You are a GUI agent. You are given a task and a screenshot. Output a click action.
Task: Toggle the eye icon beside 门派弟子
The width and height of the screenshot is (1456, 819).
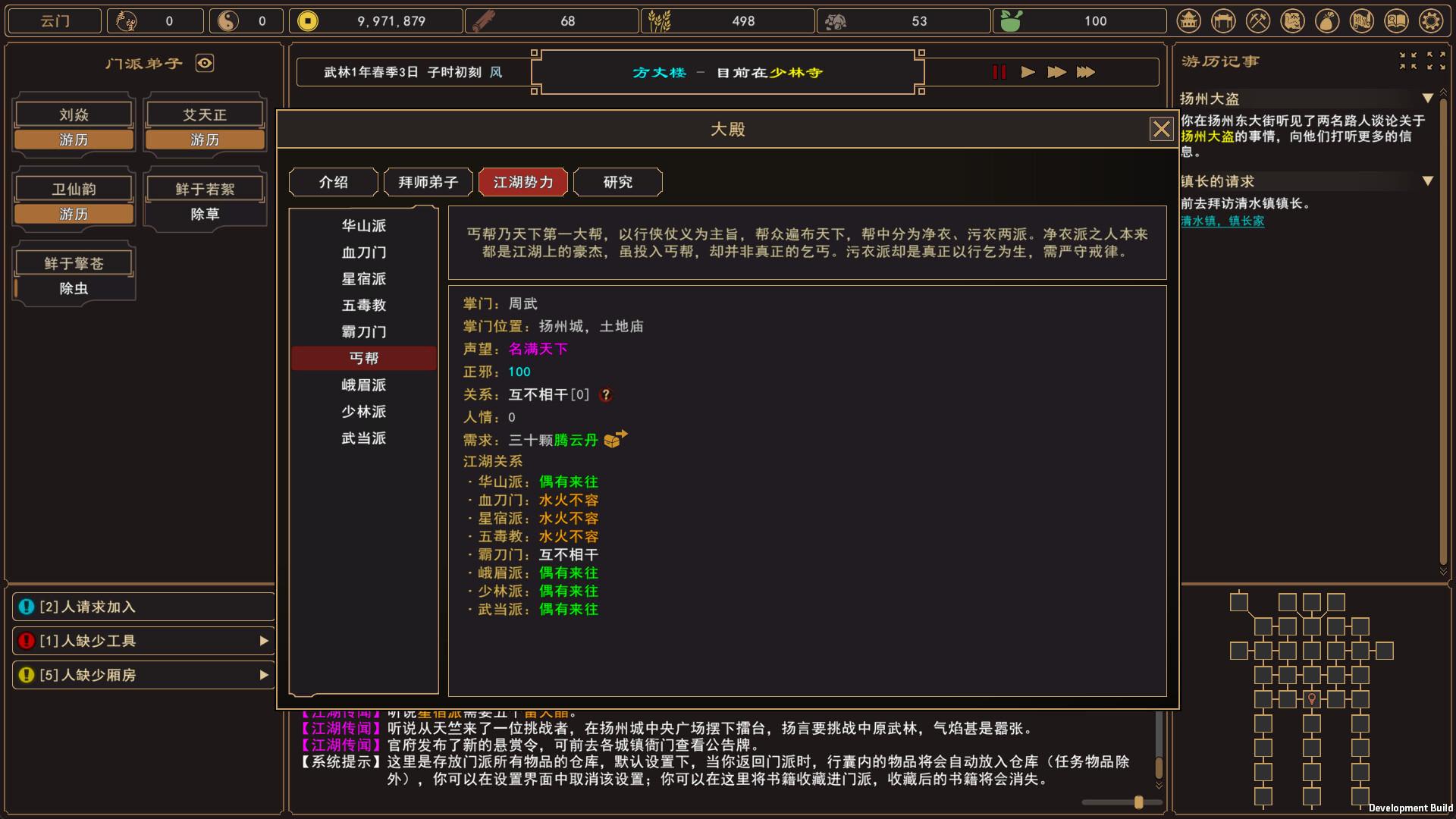(204, 64)
